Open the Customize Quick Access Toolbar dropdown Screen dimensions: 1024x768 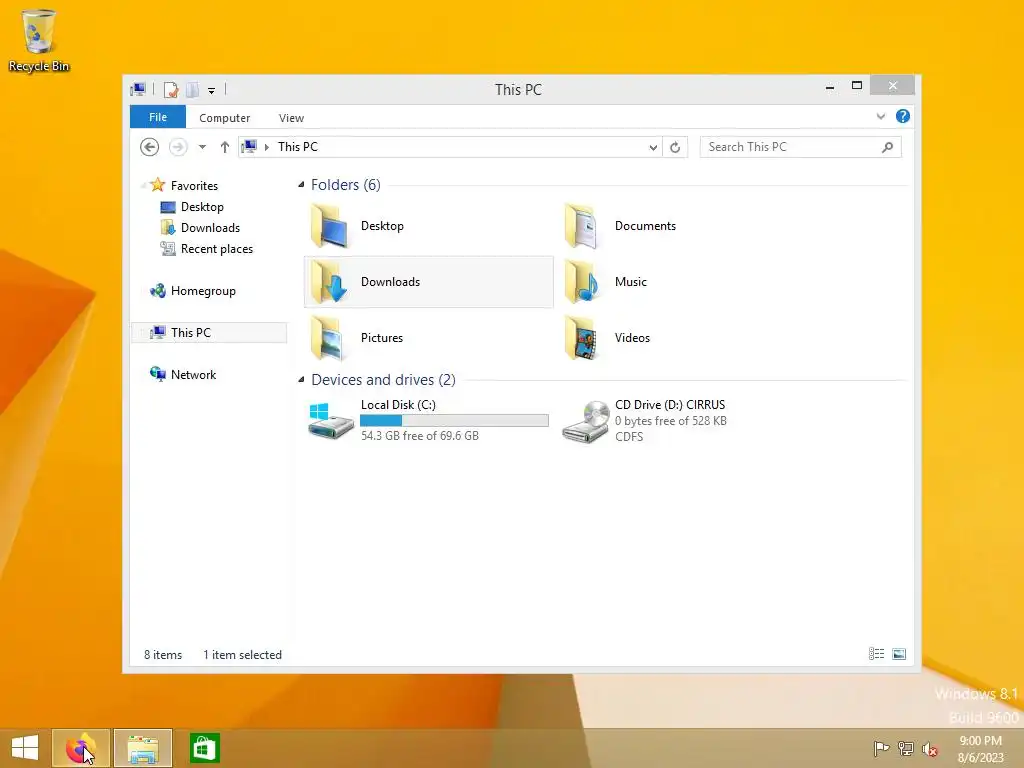coord(212,90)
